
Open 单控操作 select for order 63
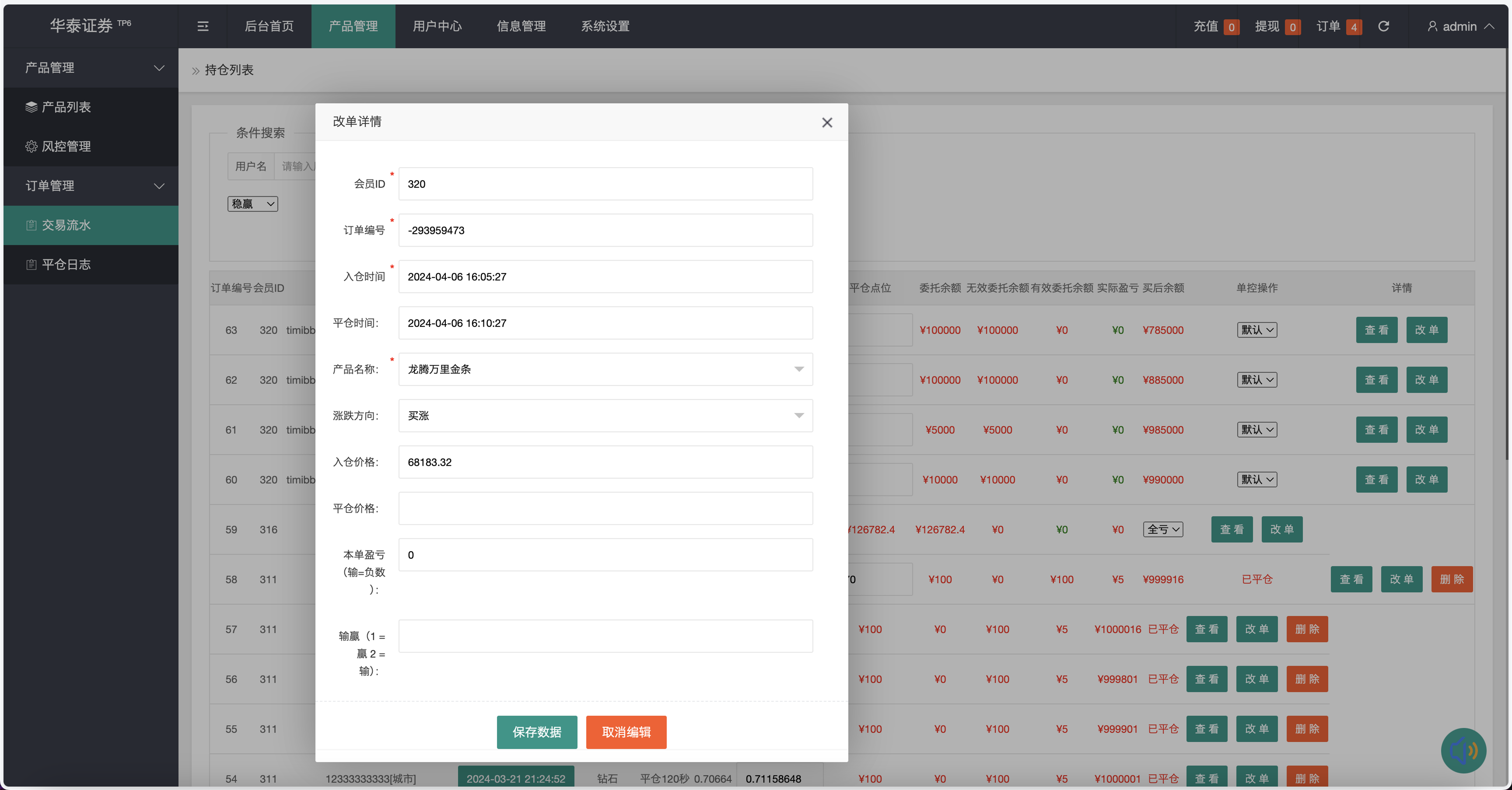[x=1256, y=330]
